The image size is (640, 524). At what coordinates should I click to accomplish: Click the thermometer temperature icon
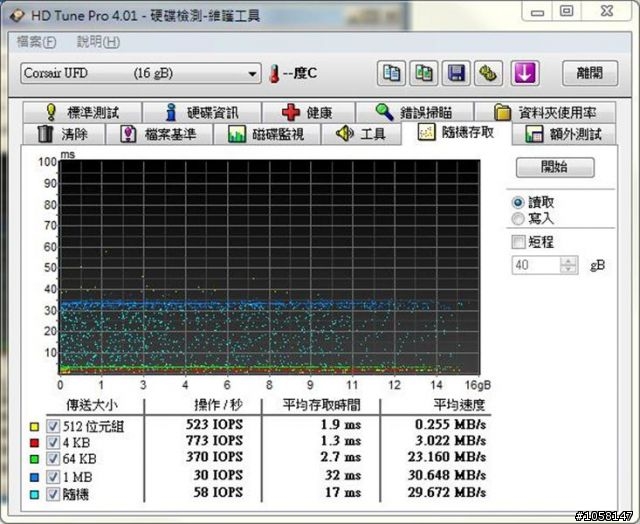[275, 74]
